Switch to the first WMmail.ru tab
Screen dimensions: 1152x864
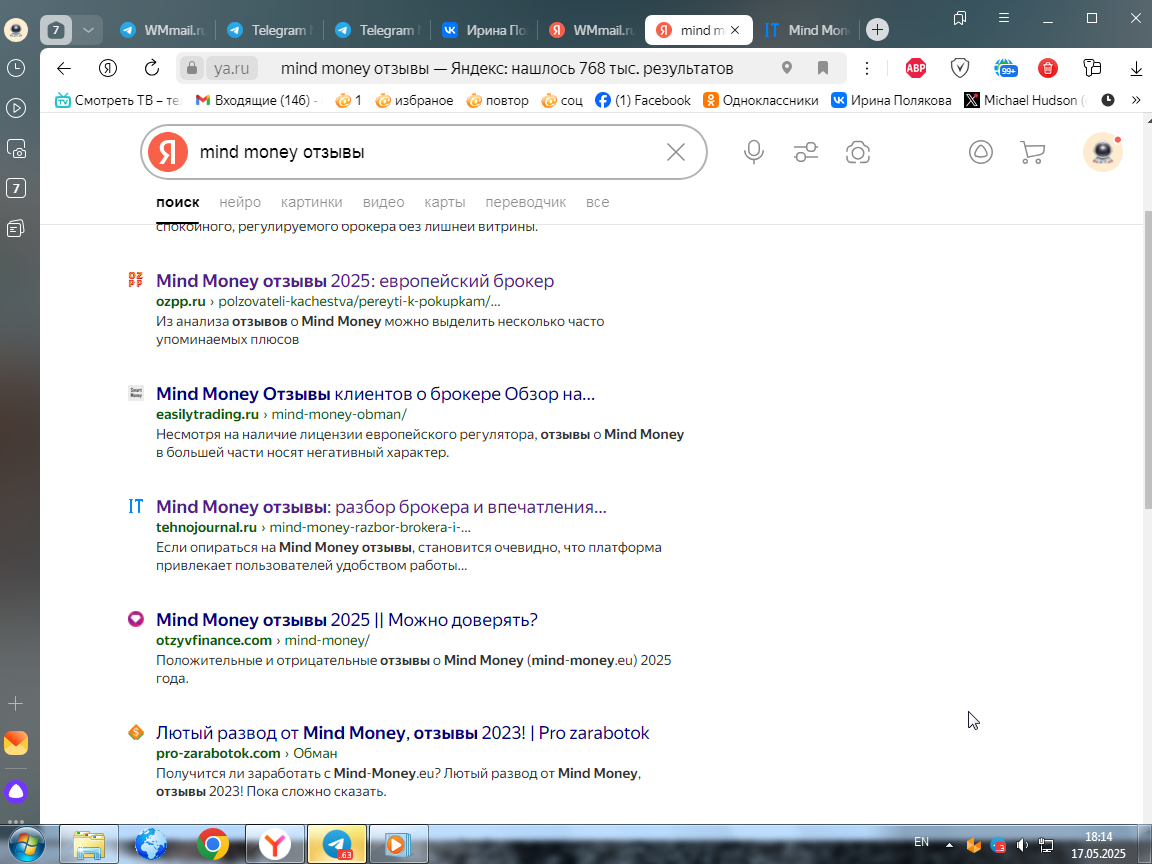point(162,30)
